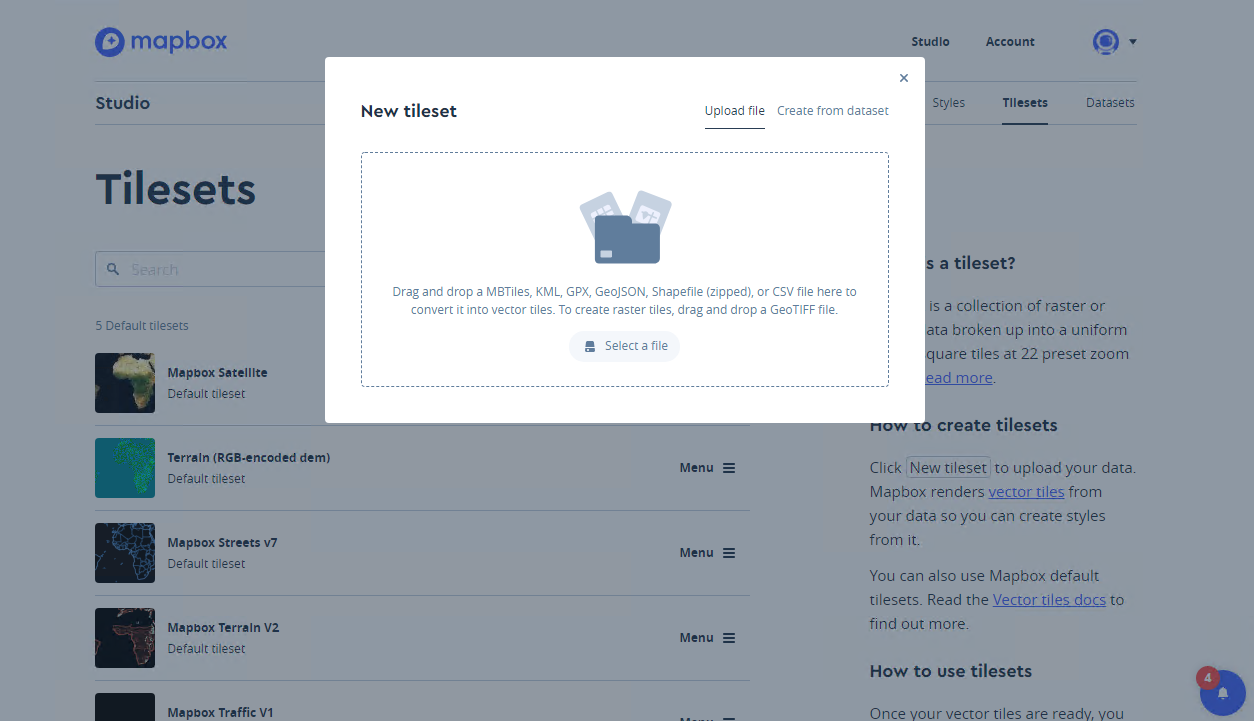This screenshot has height=721, width=1254.
Task: Open Mapbox Satellite thumbnail
Action: (125, 383)
